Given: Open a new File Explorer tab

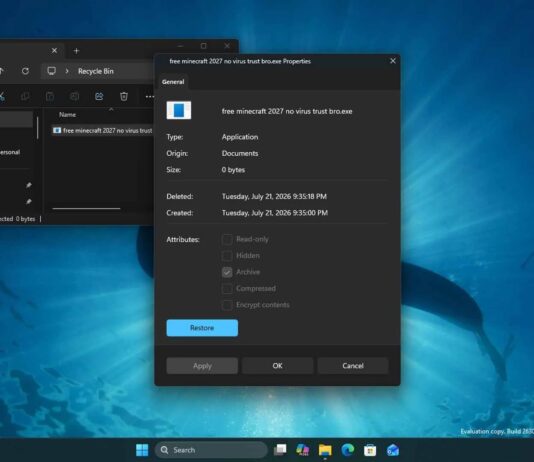Looking at the screenshot, I should coord(76,51).
